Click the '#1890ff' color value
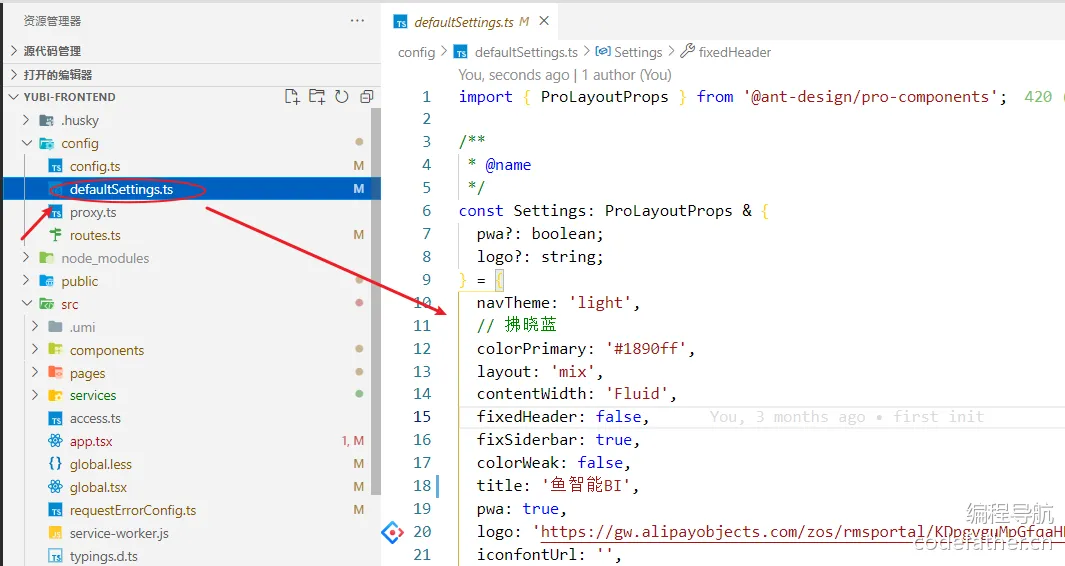The image size is (1065, 566). [x=645, y=349]
